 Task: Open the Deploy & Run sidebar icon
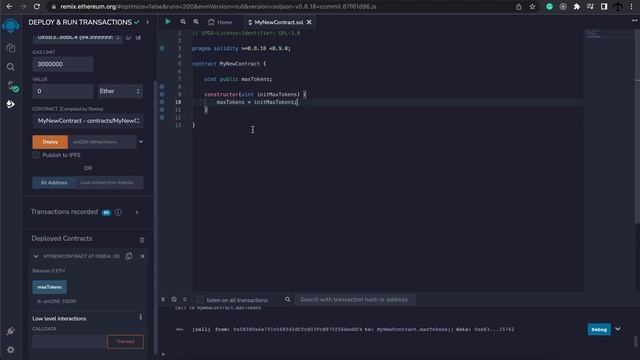(11, 104)
